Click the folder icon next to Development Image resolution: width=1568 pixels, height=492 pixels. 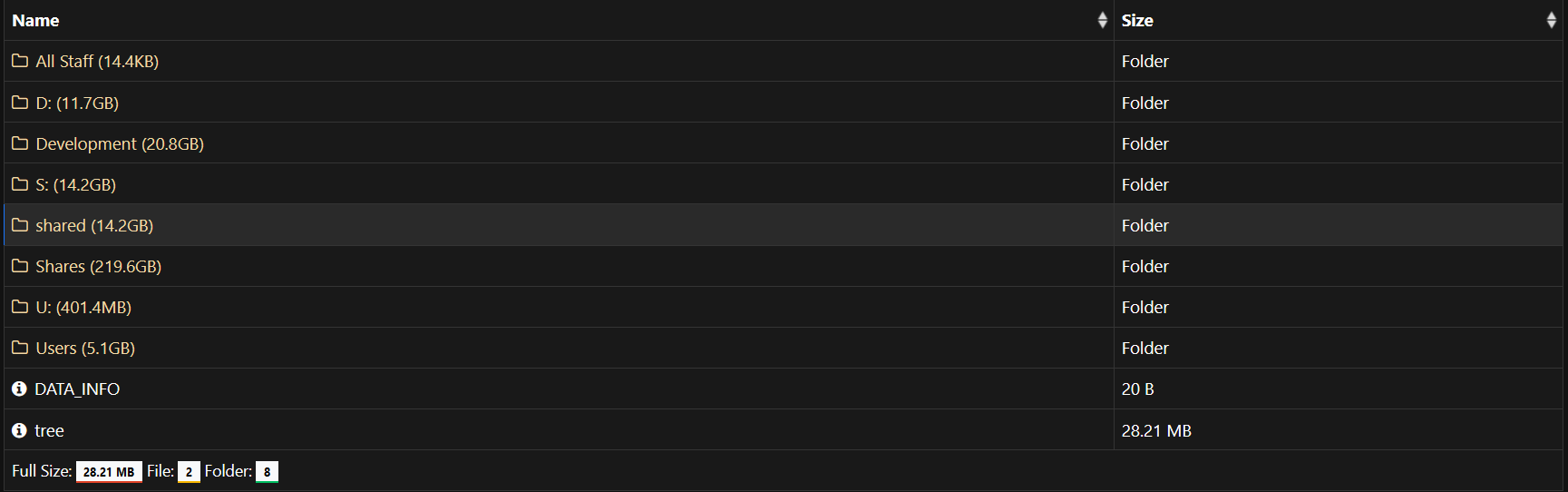[x=20, y=143]
